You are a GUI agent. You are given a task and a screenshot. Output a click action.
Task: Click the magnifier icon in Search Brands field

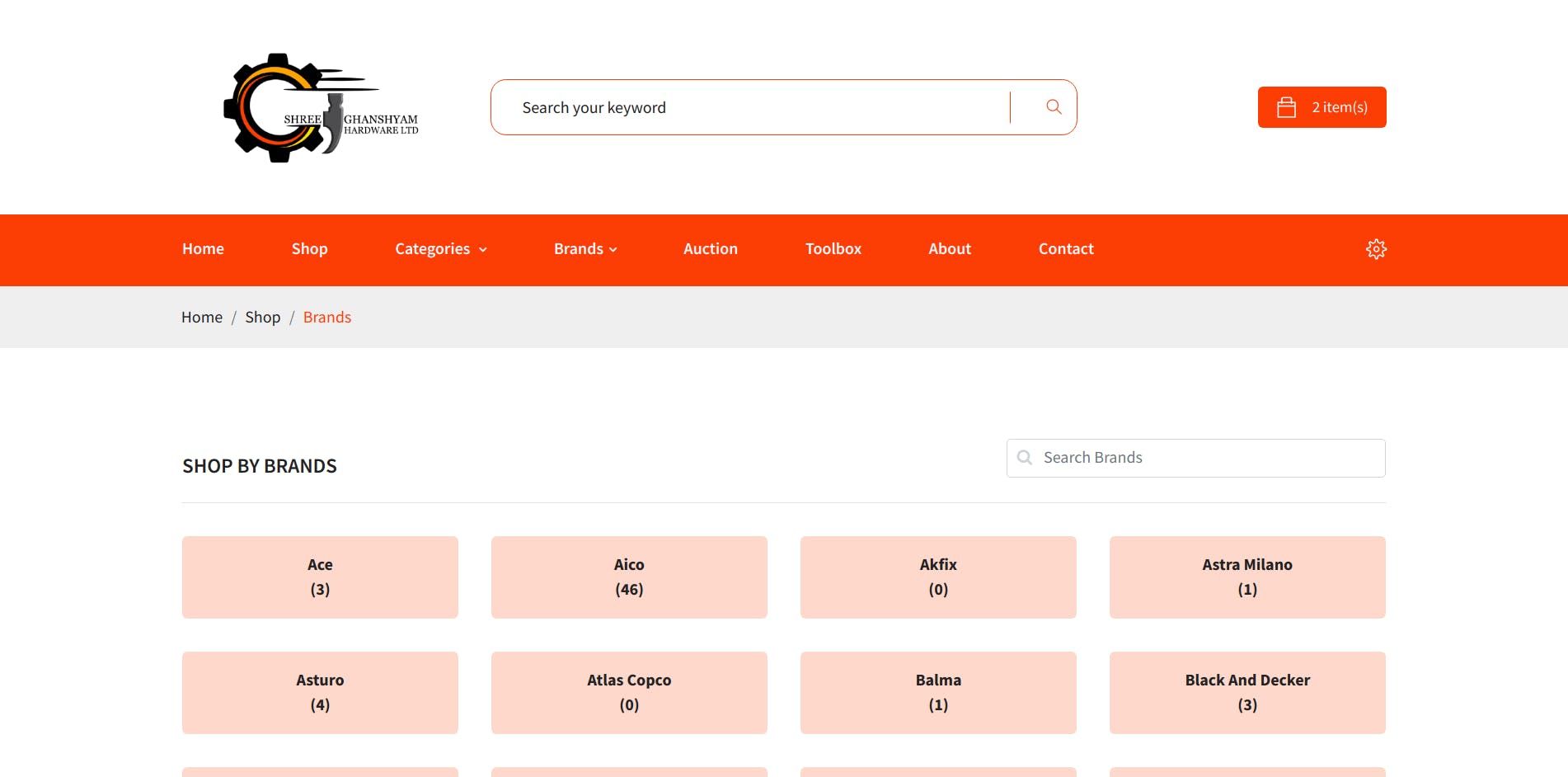[1025, 458]
